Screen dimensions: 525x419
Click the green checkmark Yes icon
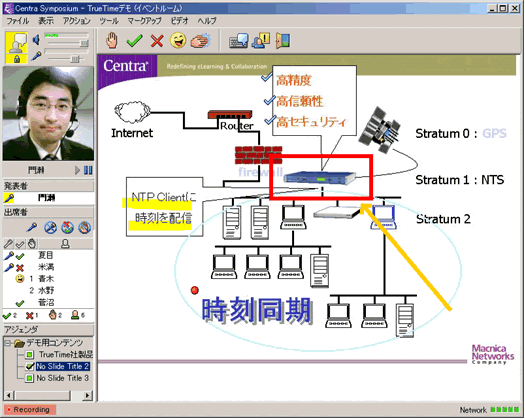coord(134,41)
